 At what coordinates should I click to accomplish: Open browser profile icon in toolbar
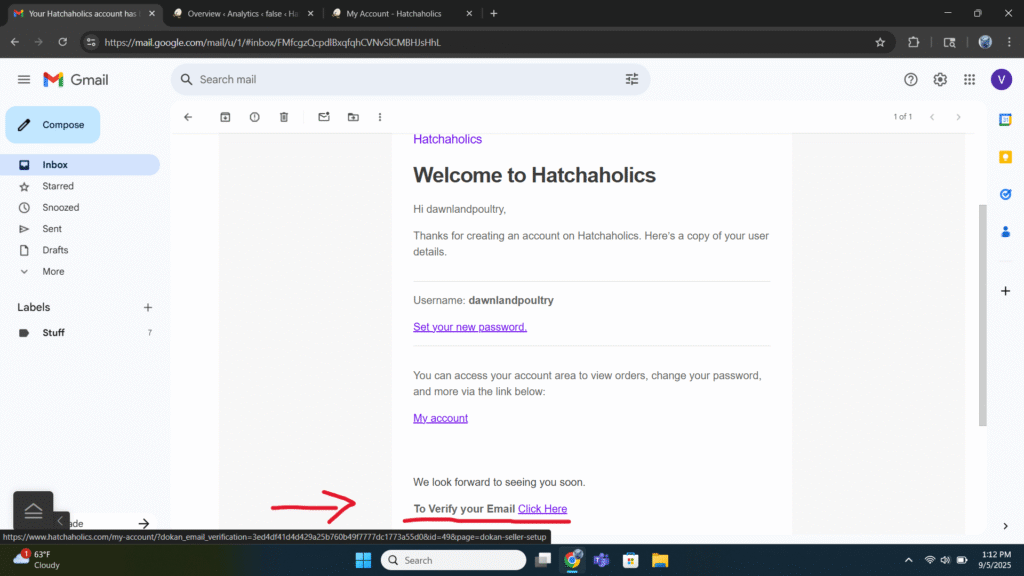pyautogui.click(x=985, y=42)
